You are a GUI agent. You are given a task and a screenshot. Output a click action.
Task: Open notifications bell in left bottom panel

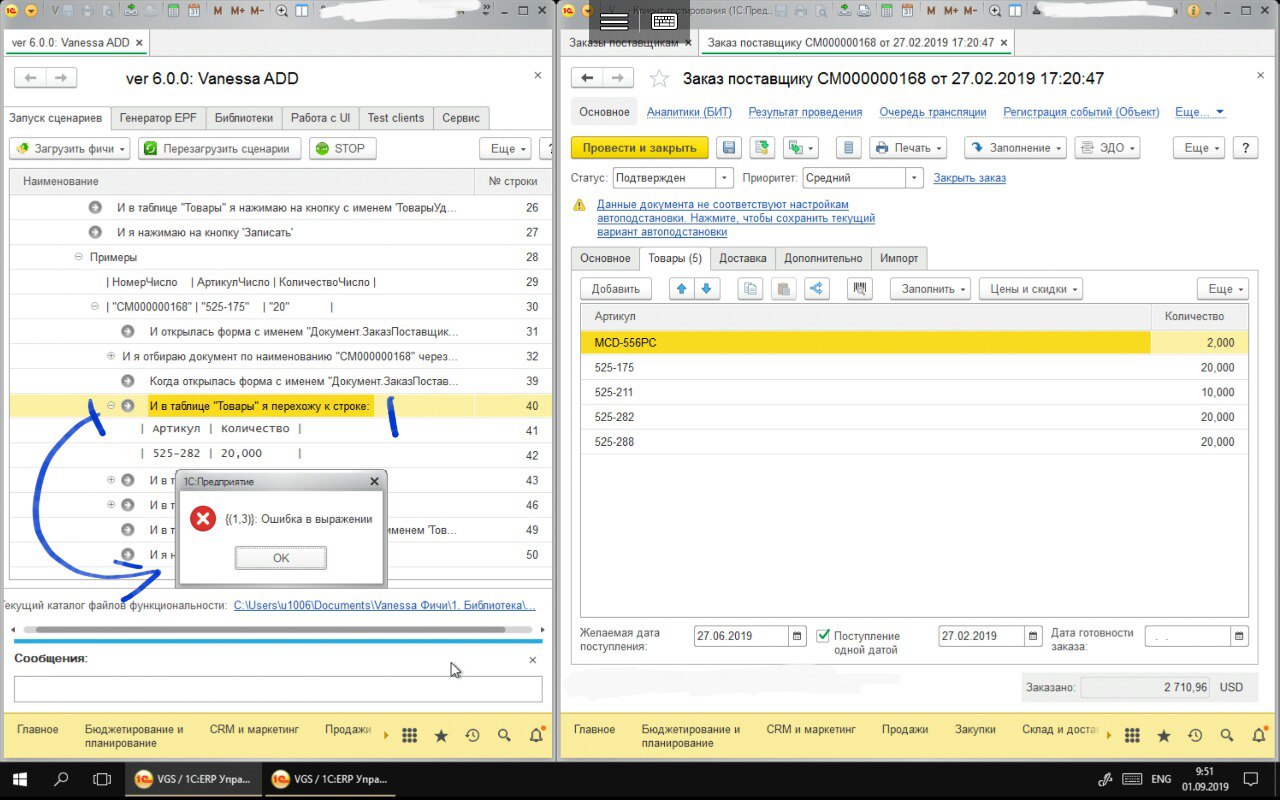[536, 735]
